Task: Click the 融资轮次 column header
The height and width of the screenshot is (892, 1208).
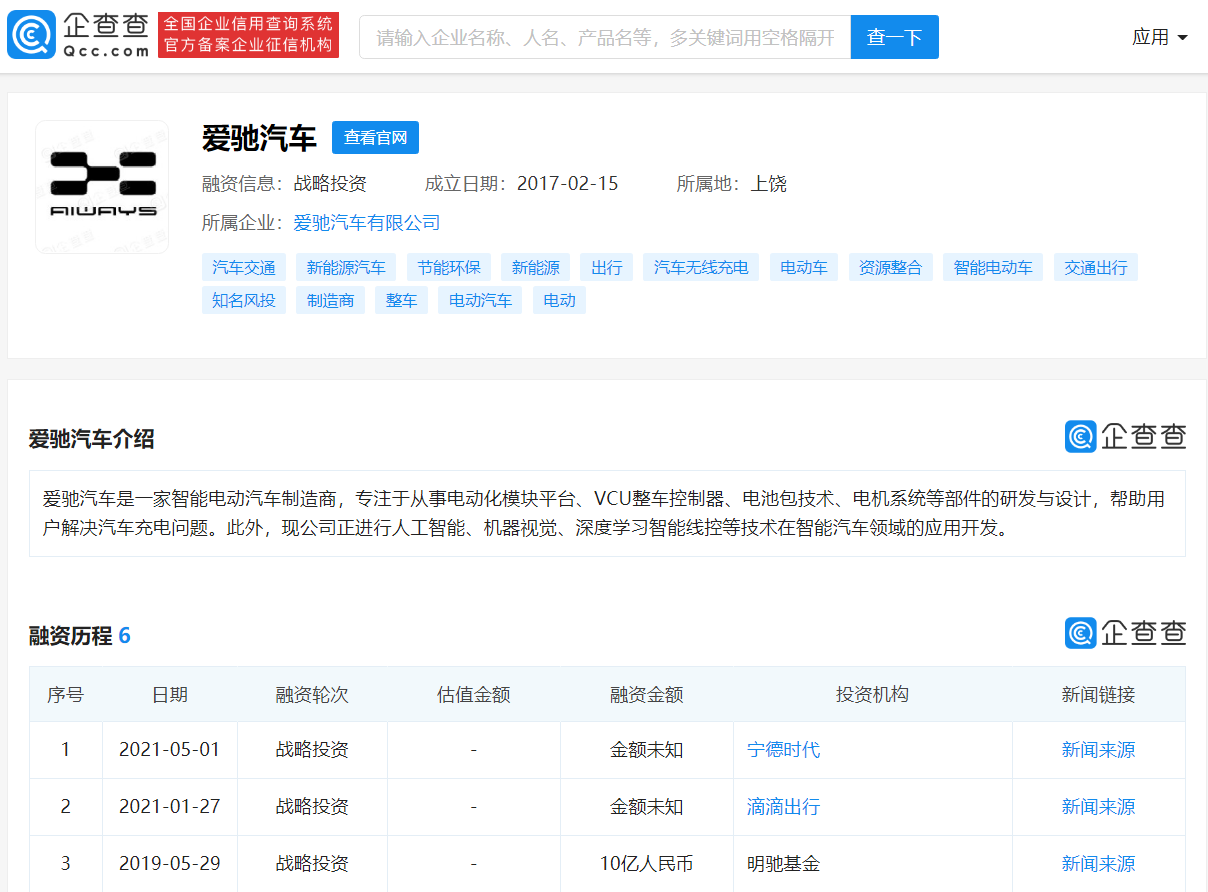Action: pyautogui.click(x=312, y=695)
